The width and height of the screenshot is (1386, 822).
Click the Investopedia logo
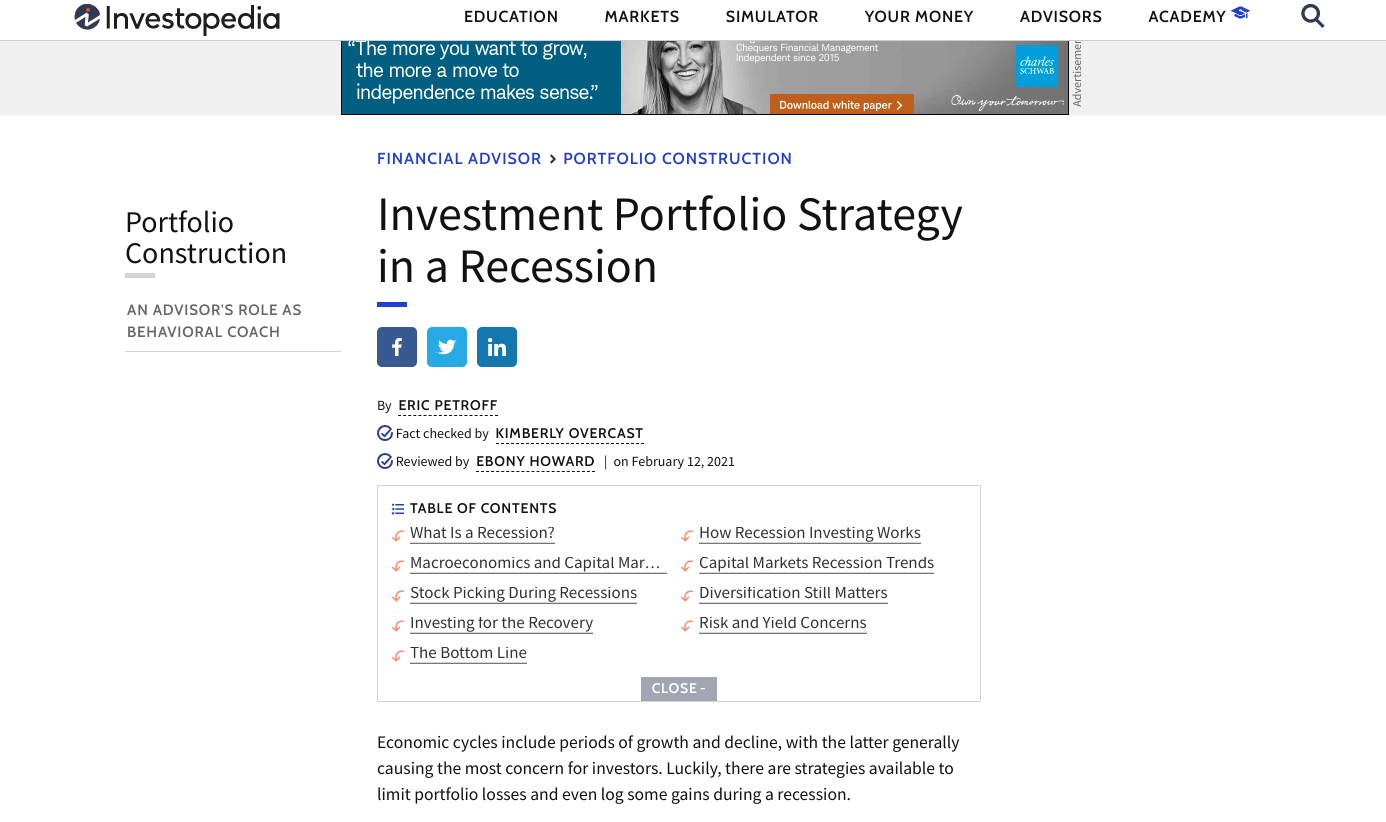click(x=176, y=19)
